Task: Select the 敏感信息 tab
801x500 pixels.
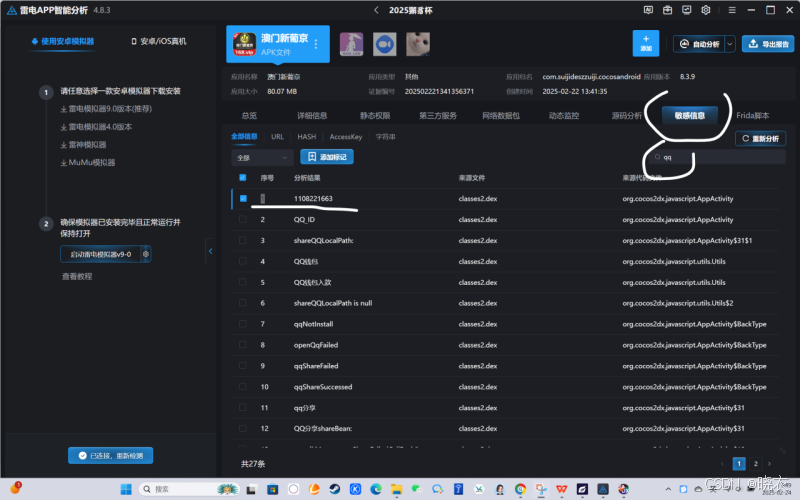Action: point(690,115)
